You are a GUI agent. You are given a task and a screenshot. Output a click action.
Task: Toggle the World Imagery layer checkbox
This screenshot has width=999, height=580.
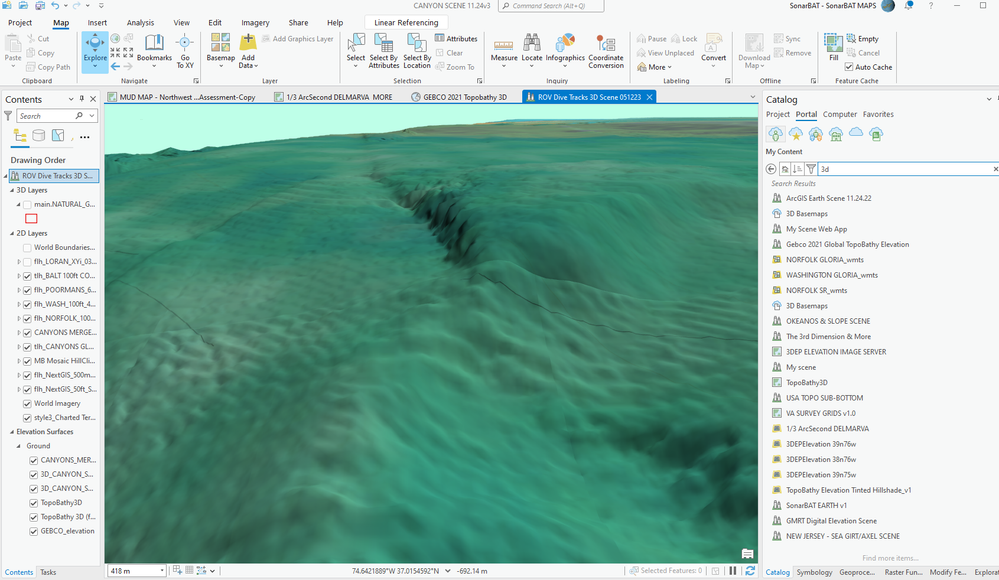[27, 403]
